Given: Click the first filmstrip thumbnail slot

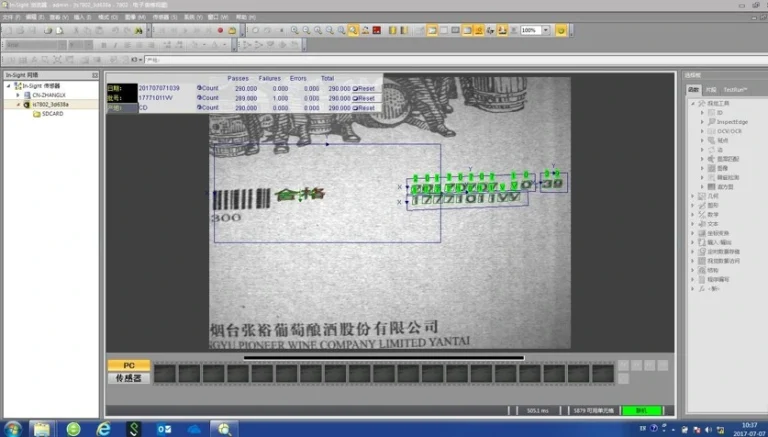Looking at the screenshot, I should [165, 373].
